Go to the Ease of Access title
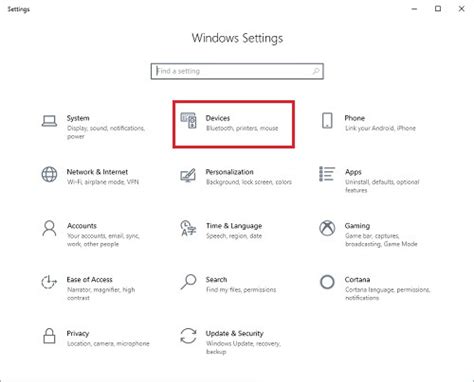 point(90,280)
